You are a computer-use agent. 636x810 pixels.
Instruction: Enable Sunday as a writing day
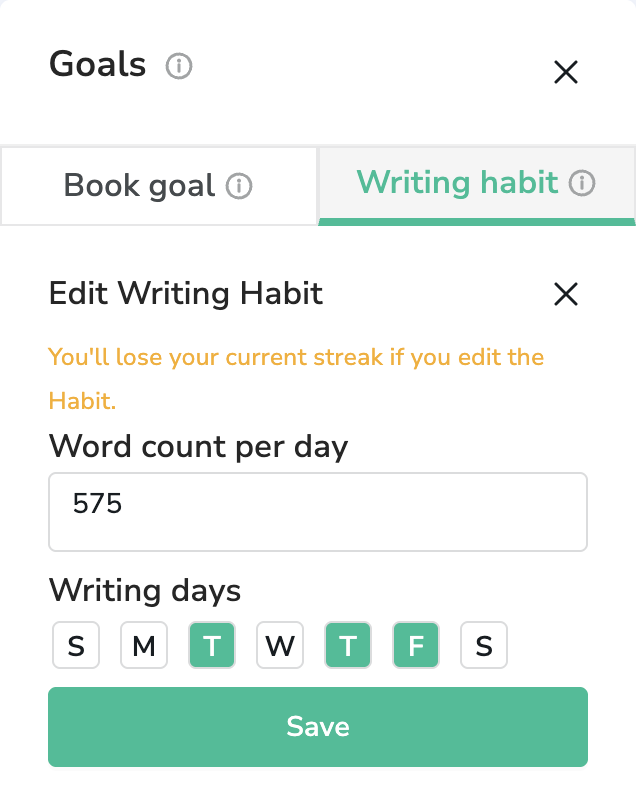click(76, 646)
